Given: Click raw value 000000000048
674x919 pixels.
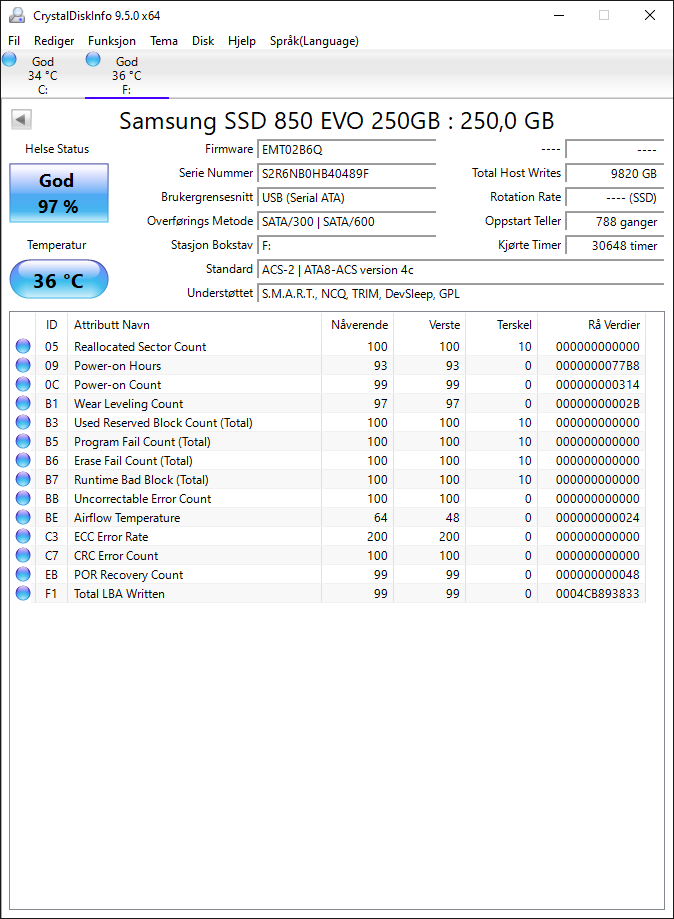Looking at the screenshot, I should click(x=598, y=574).
